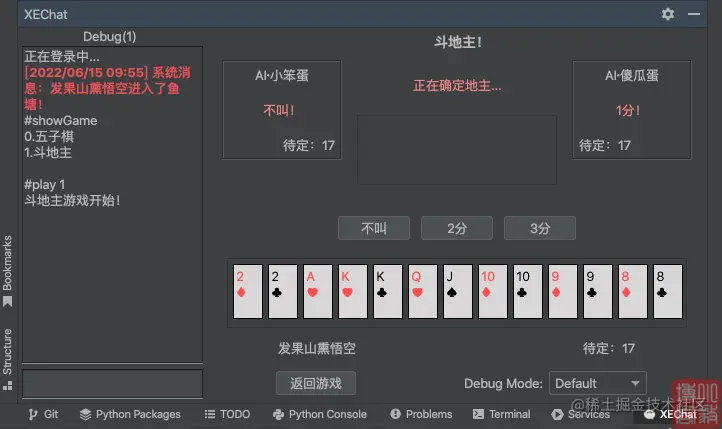Click the 斗地主游戏开始！ chat line

point(72,201)
